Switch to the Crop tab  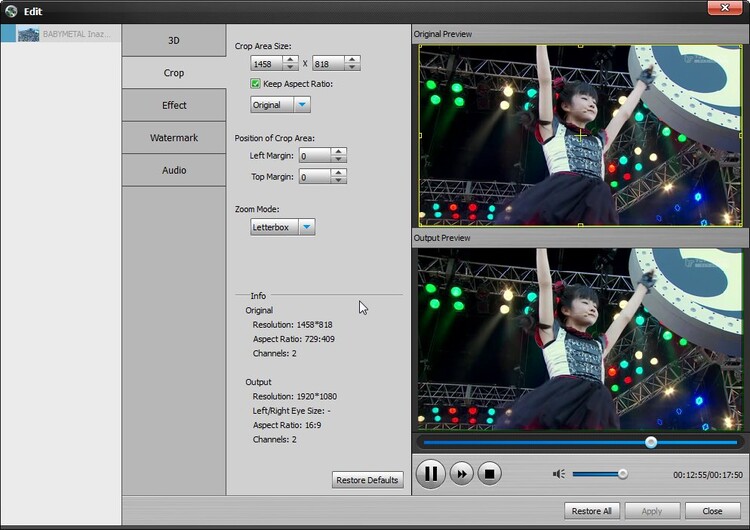pyautogui.click(x=174, y=73)
